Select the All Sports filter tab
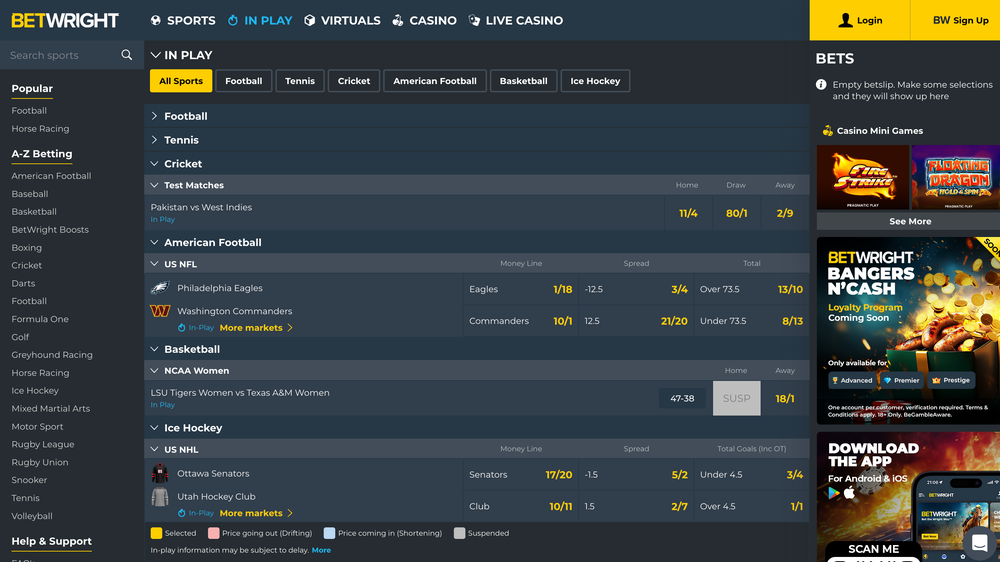The height and width of the screenshot is (562, 1000). (181, 81)
